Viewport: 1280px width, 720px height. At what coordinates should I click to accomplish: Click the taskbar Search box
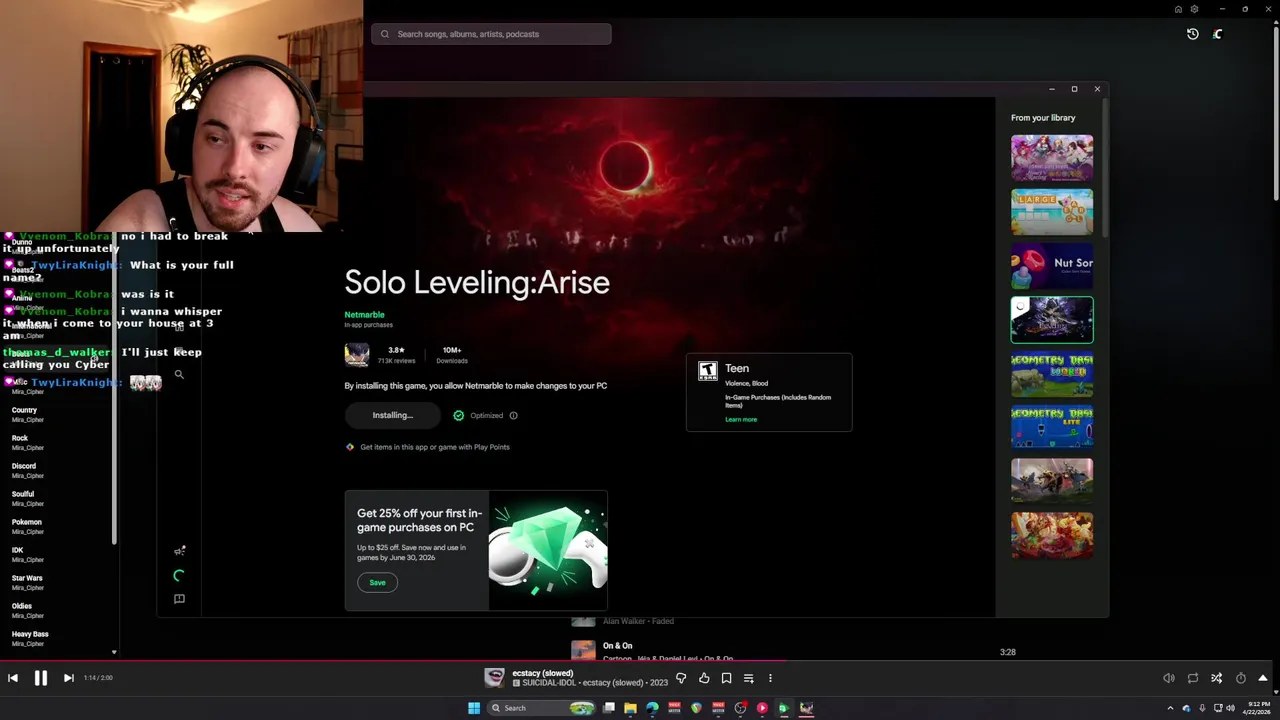pyautogui.click(x=543, y=708)
